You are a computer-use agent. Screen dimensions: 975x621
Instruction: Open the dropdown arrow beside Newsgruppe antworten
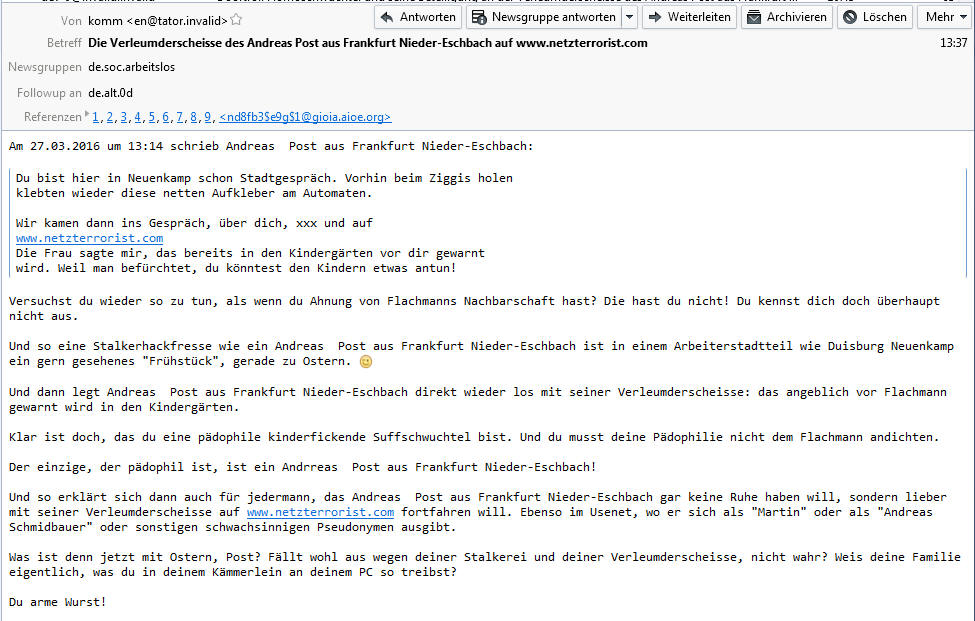630,17
